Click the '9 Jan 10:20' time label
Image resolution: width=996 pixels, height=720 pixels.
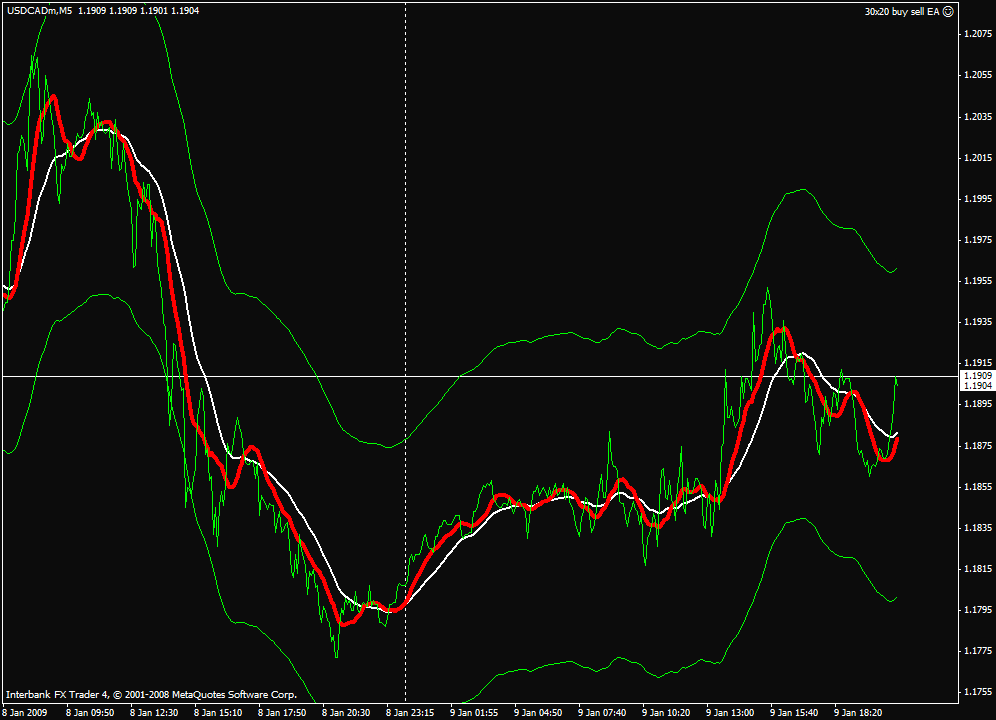[x=666, y=713]
